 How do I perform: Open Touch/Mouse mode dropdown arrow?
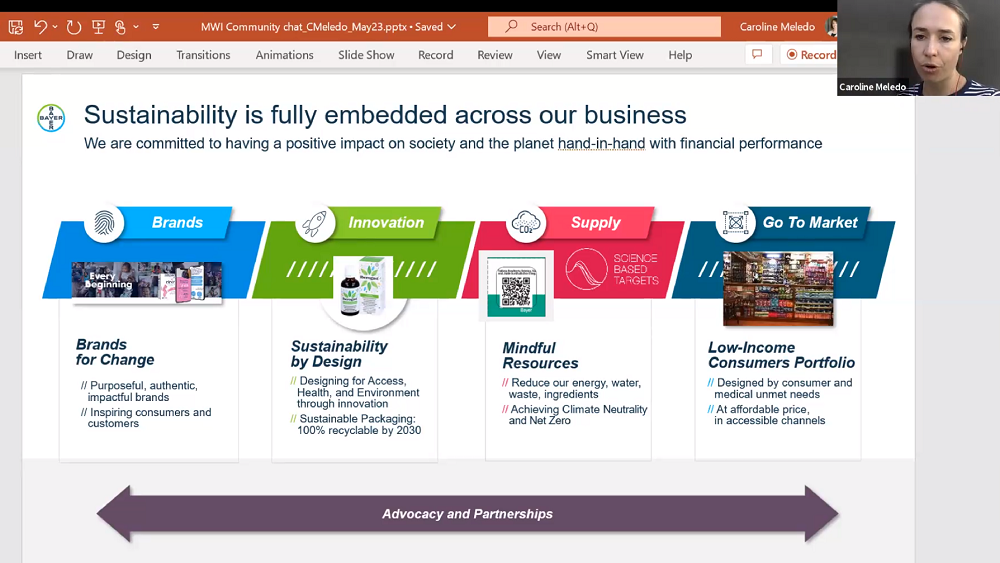point(136,27)
